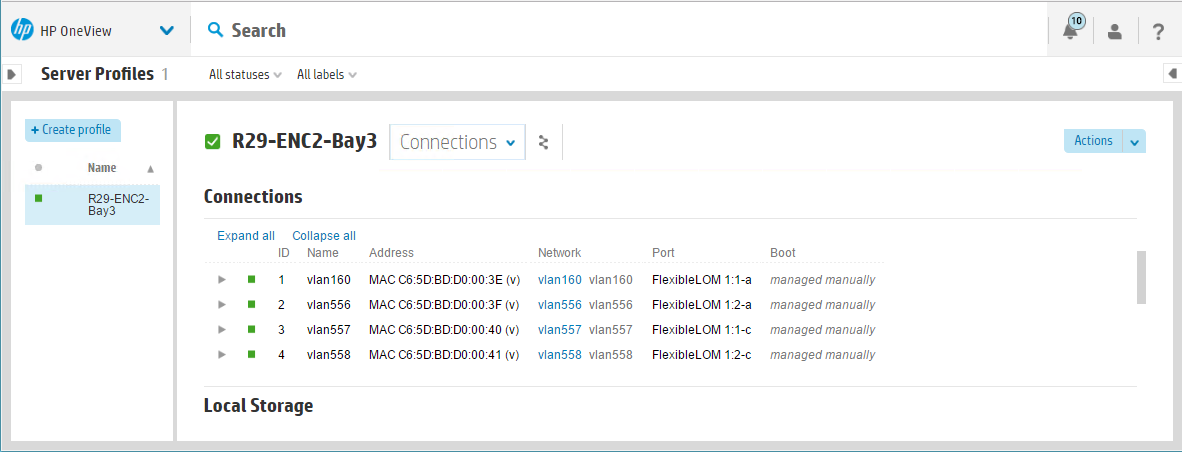Open the vlan556 network link
This screenshot has width=1182, height=452.
[x=559, y=304]
